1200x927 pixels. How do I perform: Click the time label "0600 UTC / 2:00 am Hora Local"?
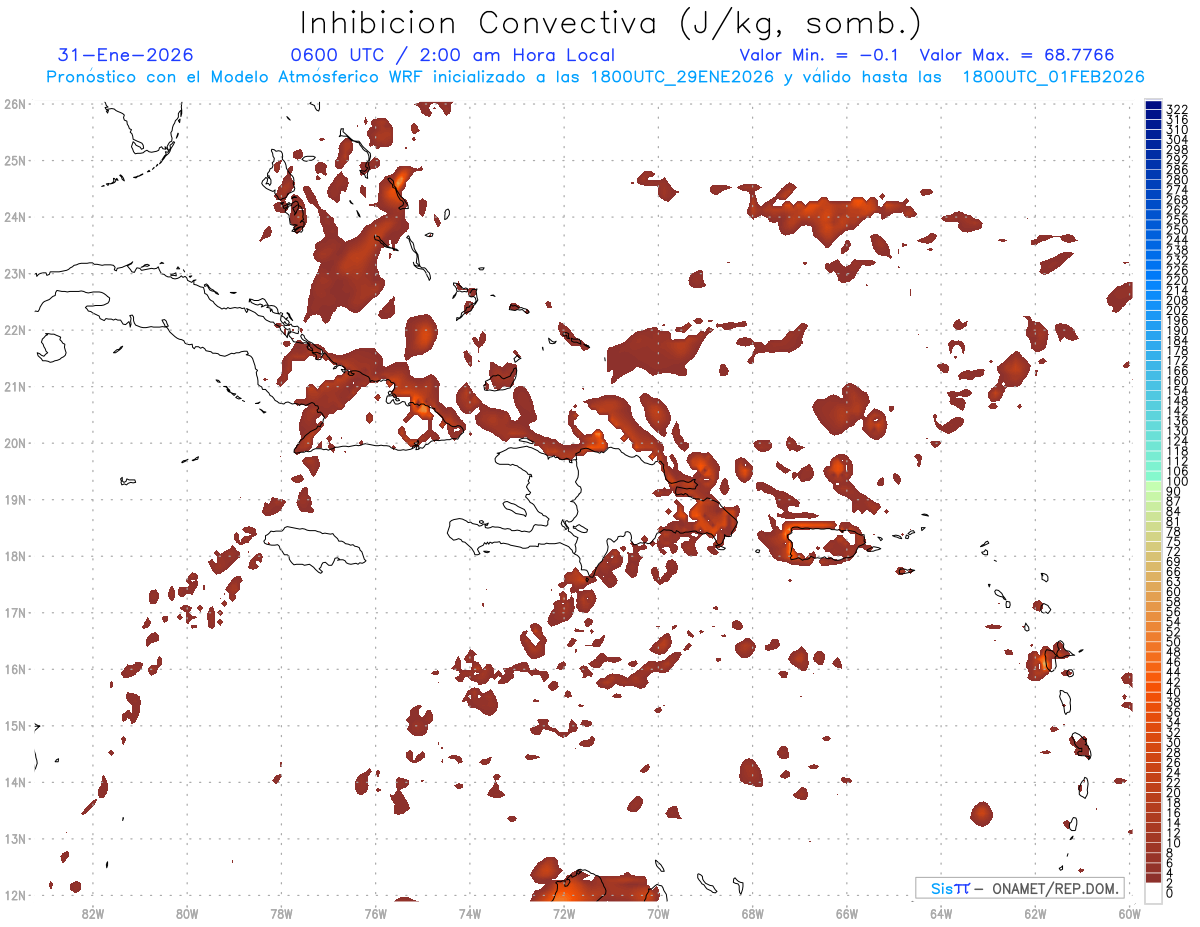click(452, 55)
